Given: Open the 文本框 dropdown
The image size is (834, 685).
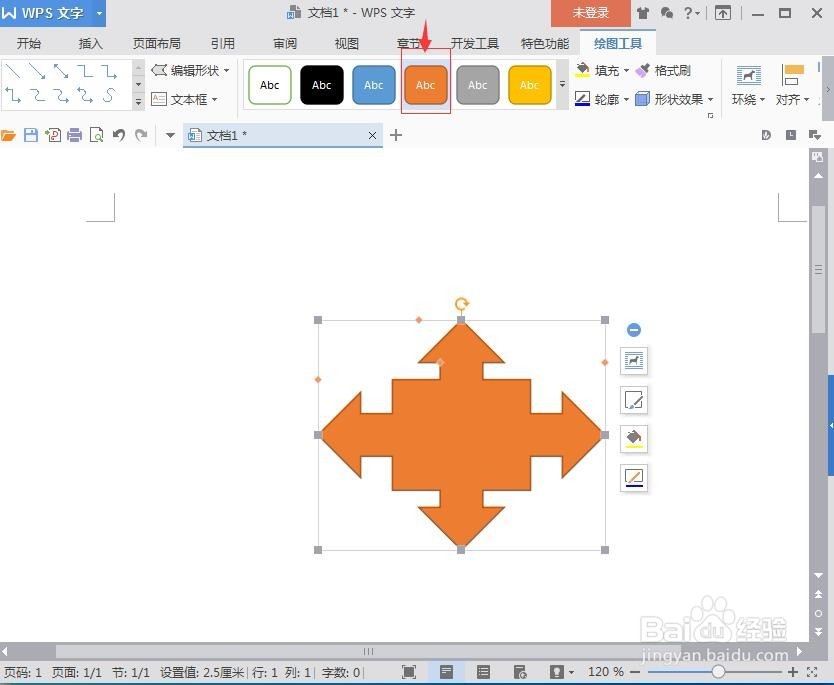Looking at the screenshot, I should (185, 99).
